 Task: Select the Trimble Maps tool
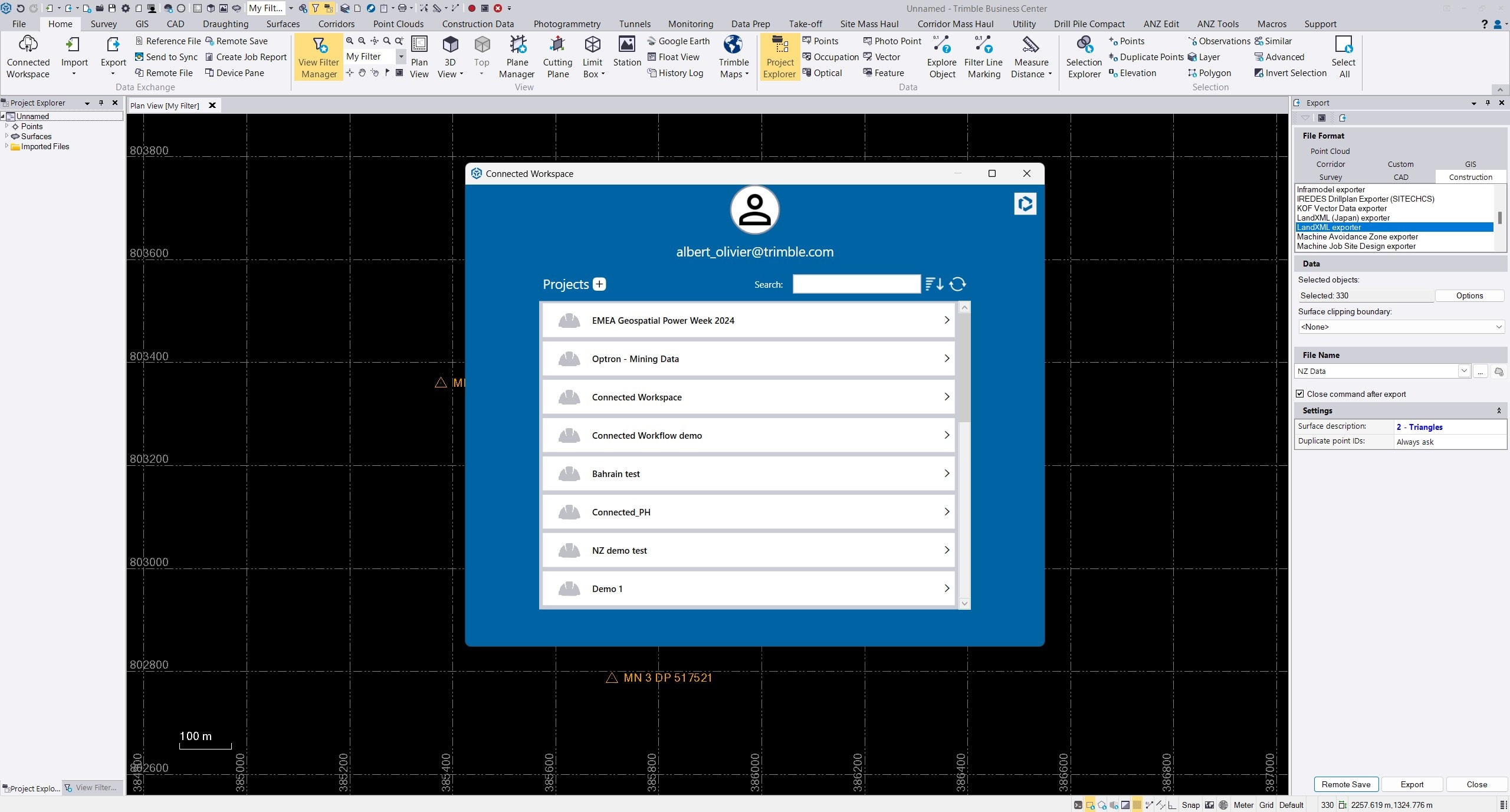(733, 57)
